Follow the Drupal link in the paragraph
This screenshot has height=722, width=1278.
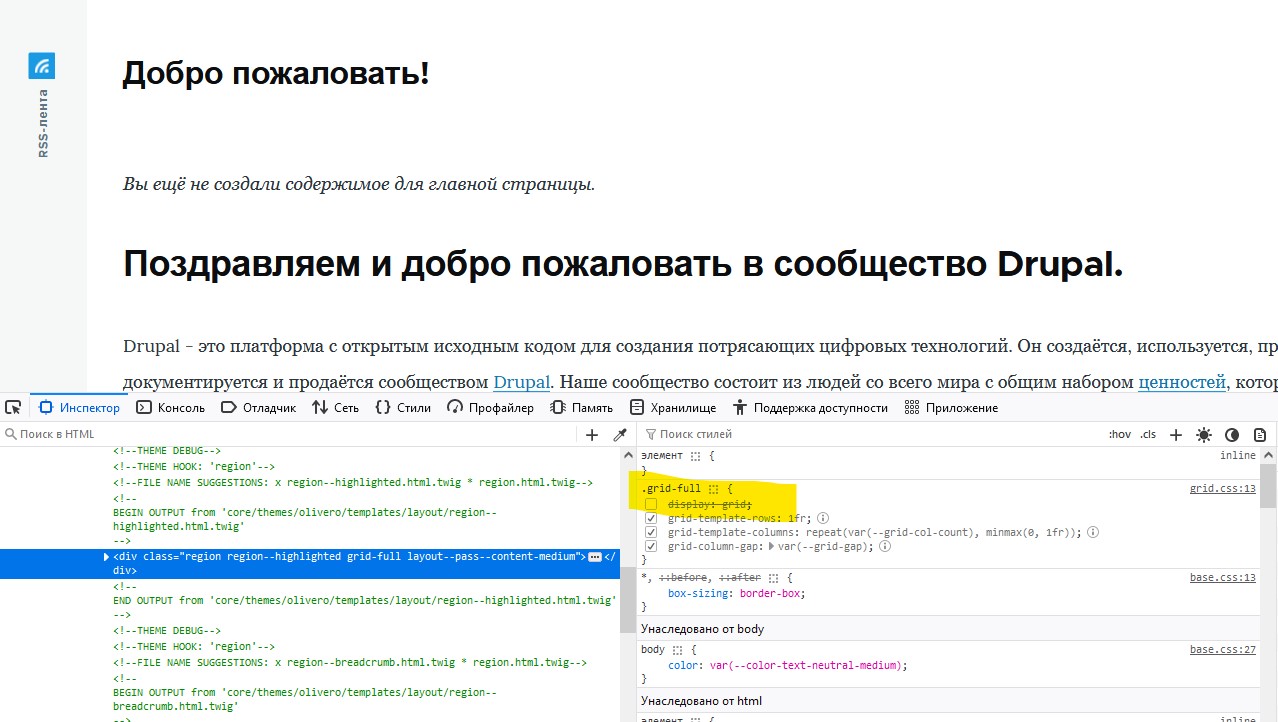[522, 382]
